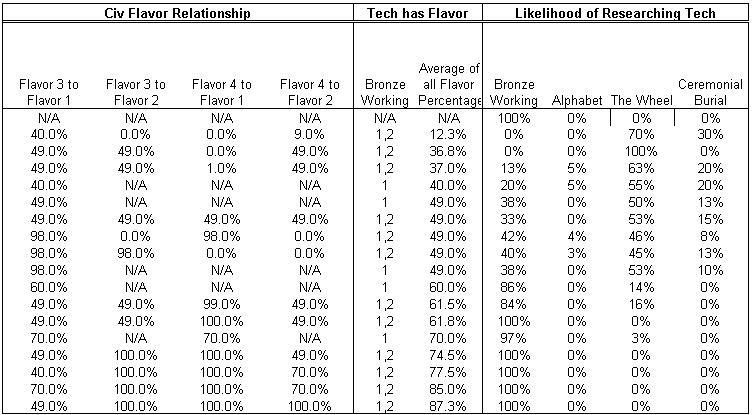Click the Flavor 3 to Flavor 2 column header
This screenshot has height=415, width=752.
point(135,92)
